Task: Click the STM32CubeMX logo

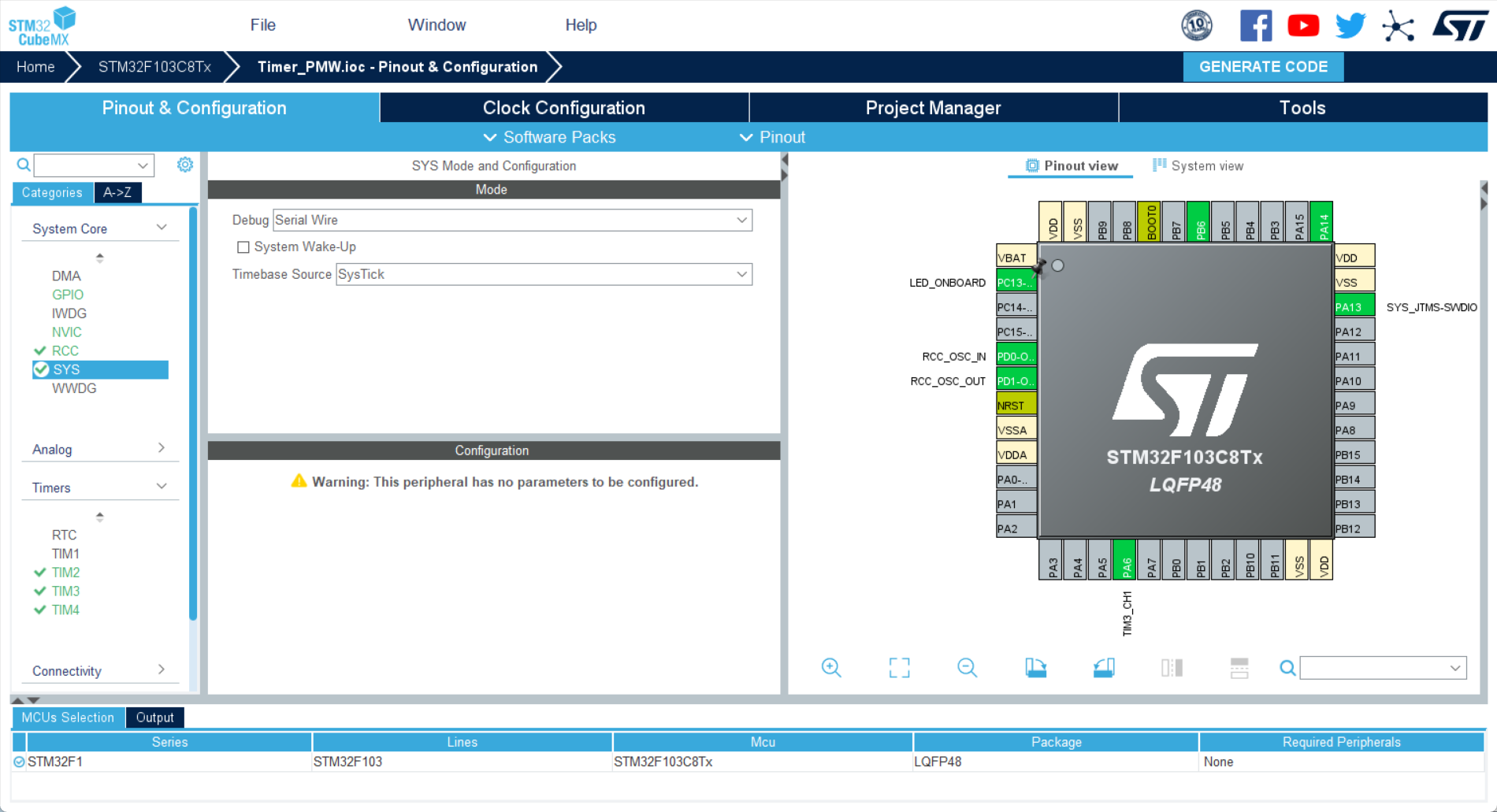Action: [x=43, y=26]
